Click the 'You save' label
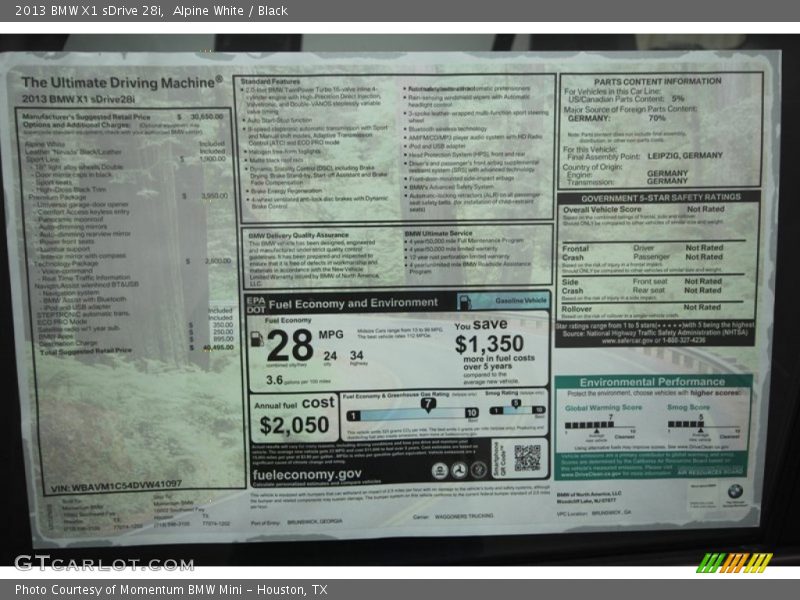 (481, 324)
